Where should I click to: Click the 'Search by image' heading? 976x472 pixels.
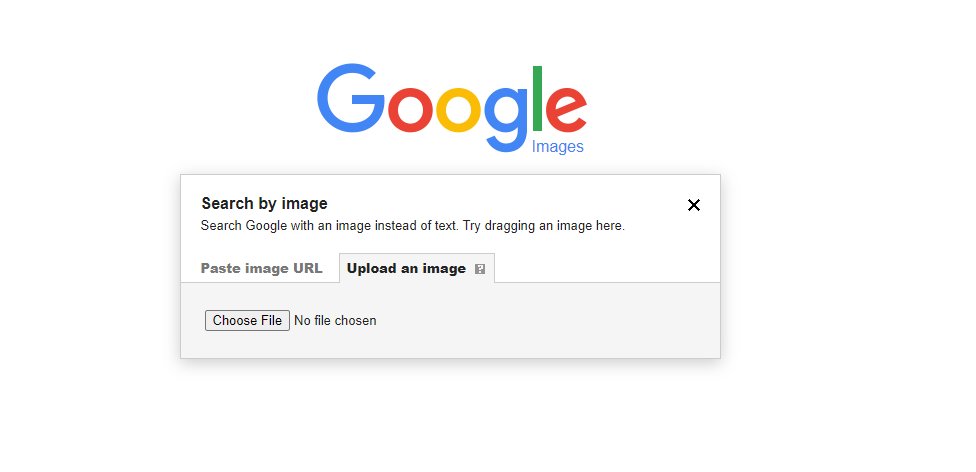click(x=265, y=204)
